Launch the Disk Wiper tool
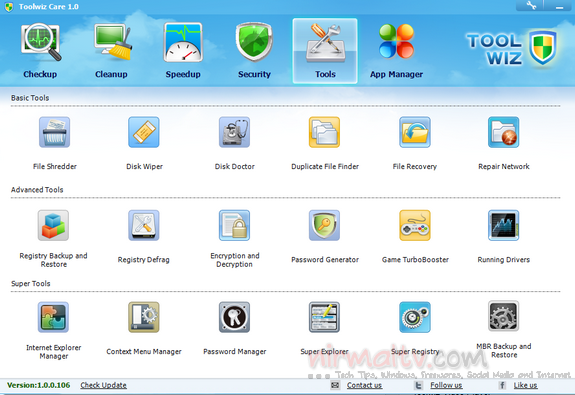The image size is (575, 395). click(x=144, y=132)
